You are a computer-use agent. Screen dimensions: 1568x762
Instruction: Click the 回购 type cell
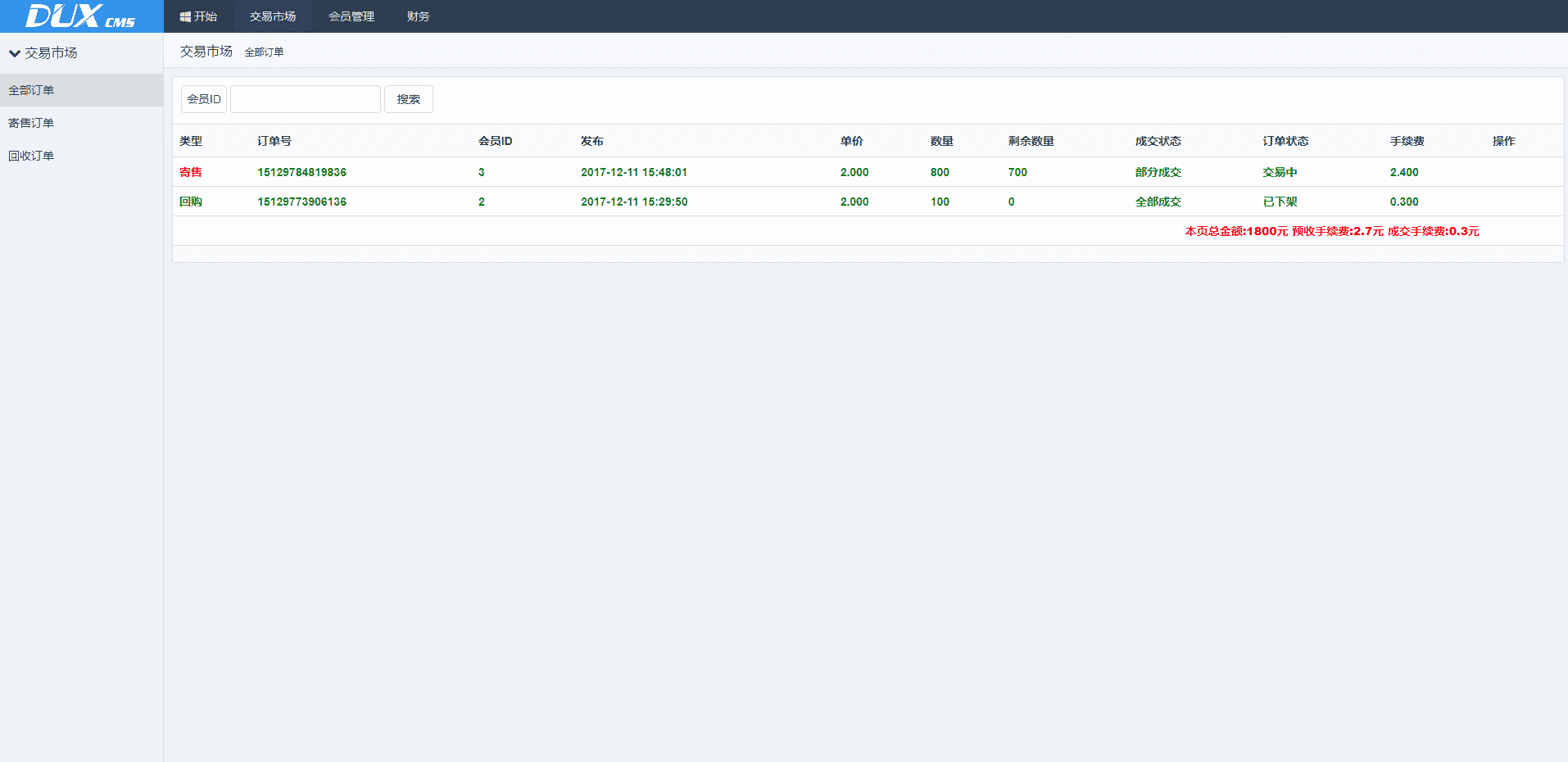pyautogui.click(x=191, y=202)
